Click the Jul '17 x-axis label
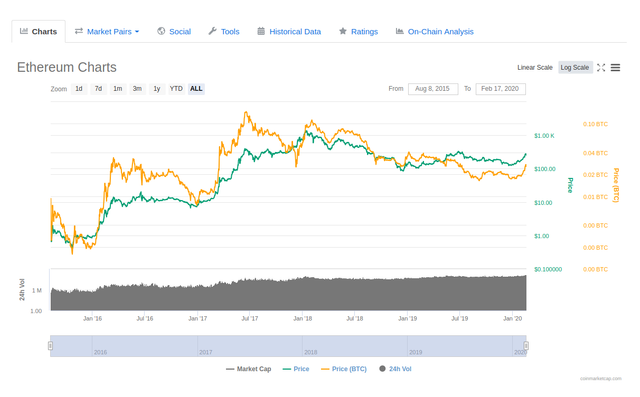Screen dimensions: 640x397 click(250, 318)
